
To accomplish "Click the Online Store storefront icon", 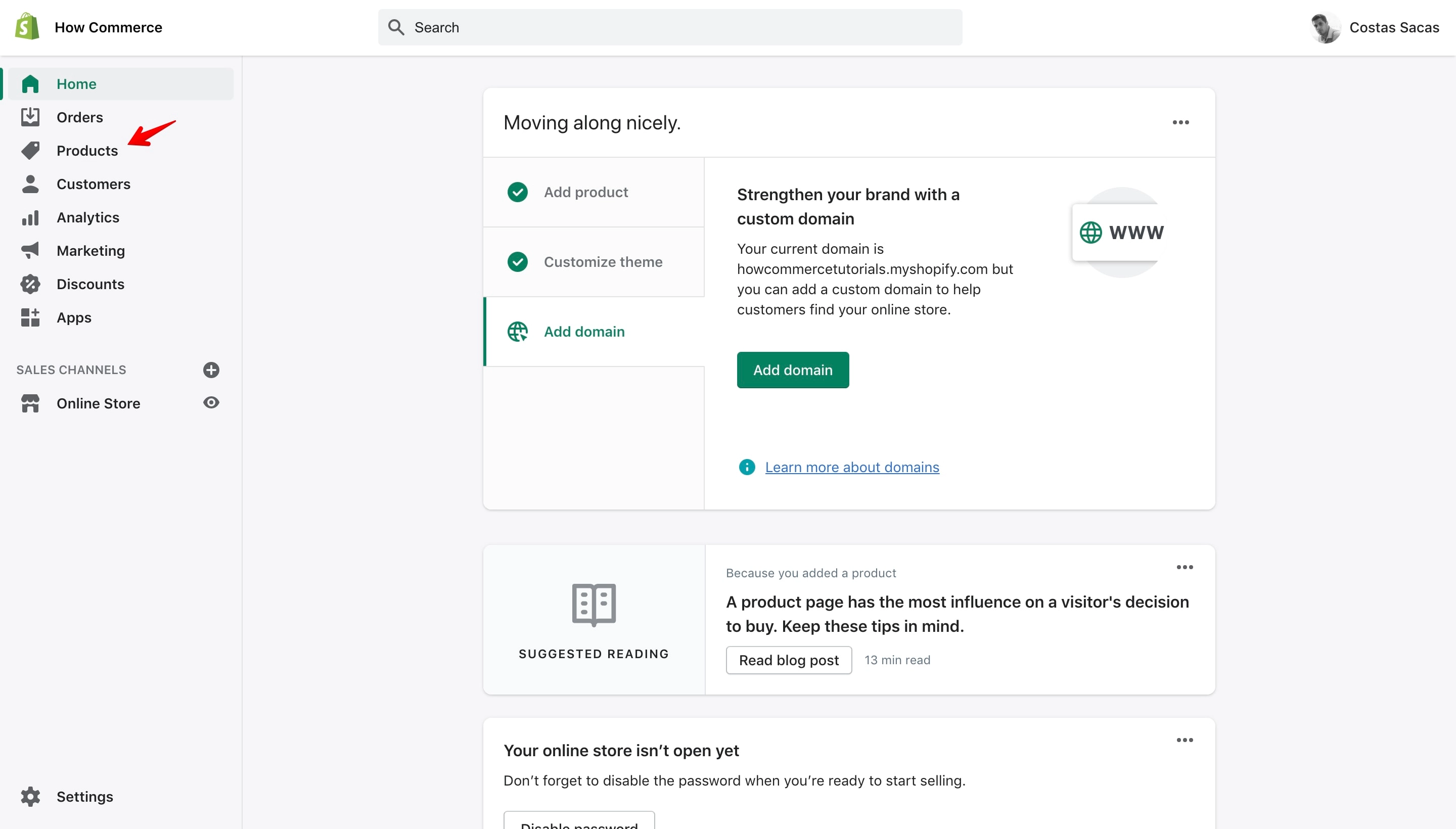I will tap(30, 403).
